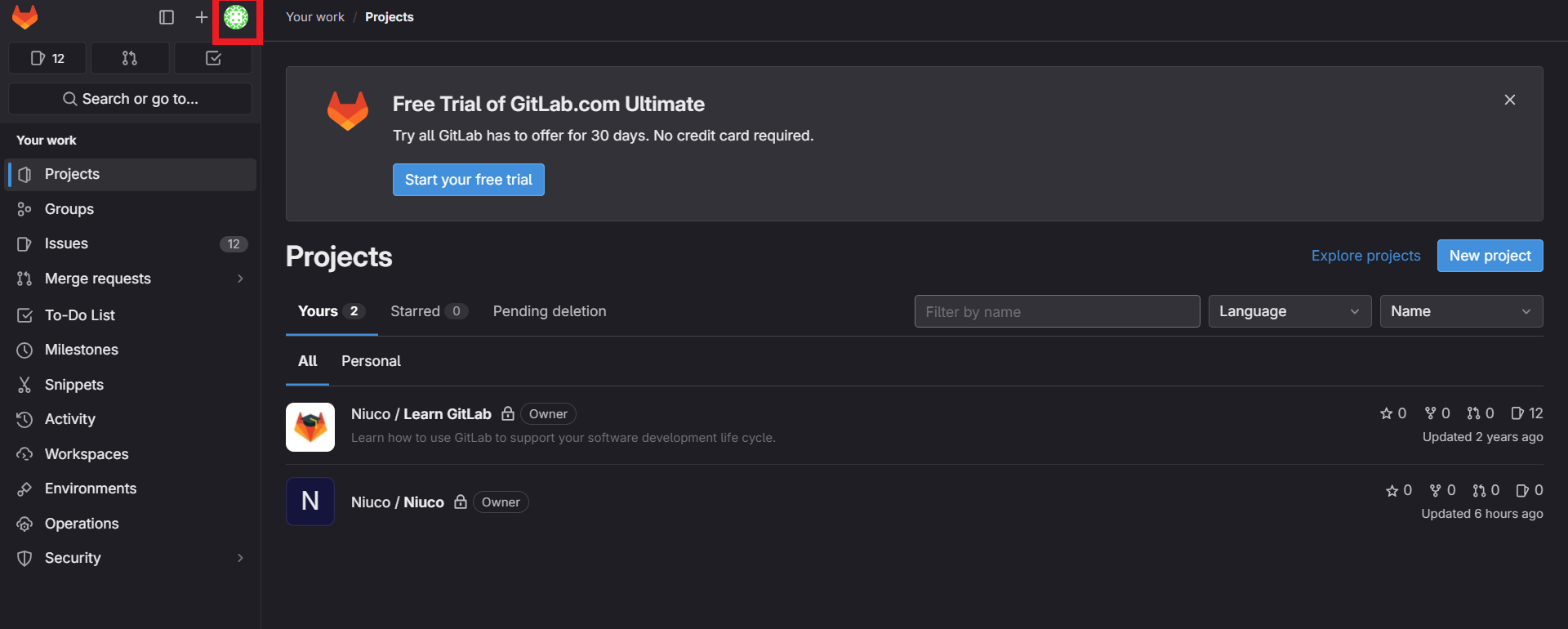This screenshot has width=1568, height=629.
Task: Open Issues in the sidebar
Action: (x=131, y=243)
